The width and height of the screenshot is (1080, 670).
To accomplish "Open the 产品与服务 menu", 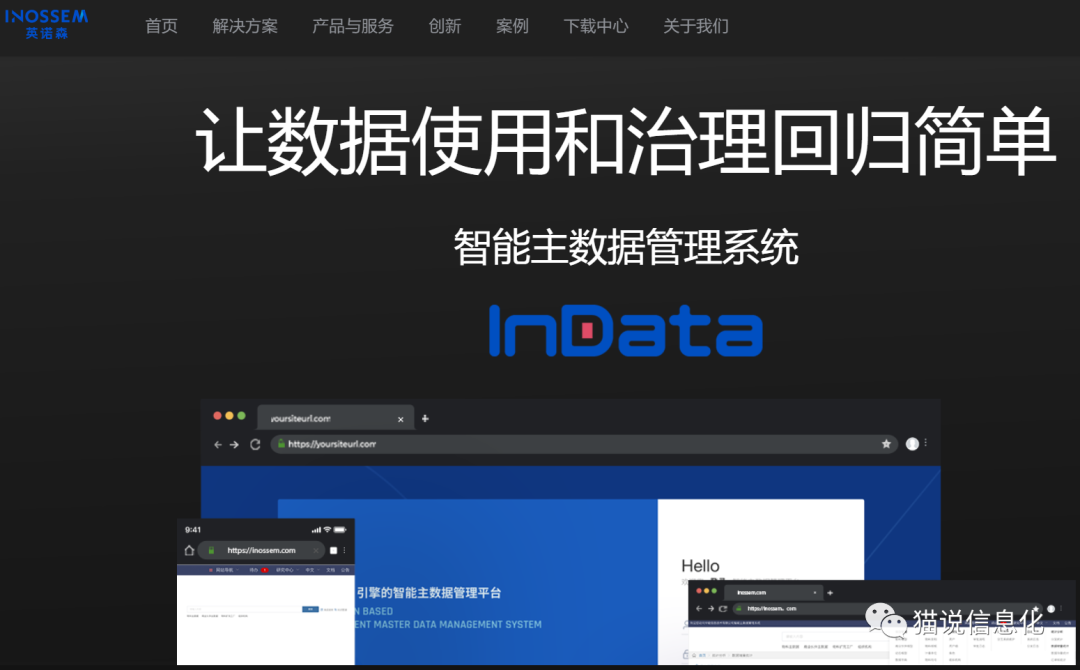I will (x=353, y=26).
